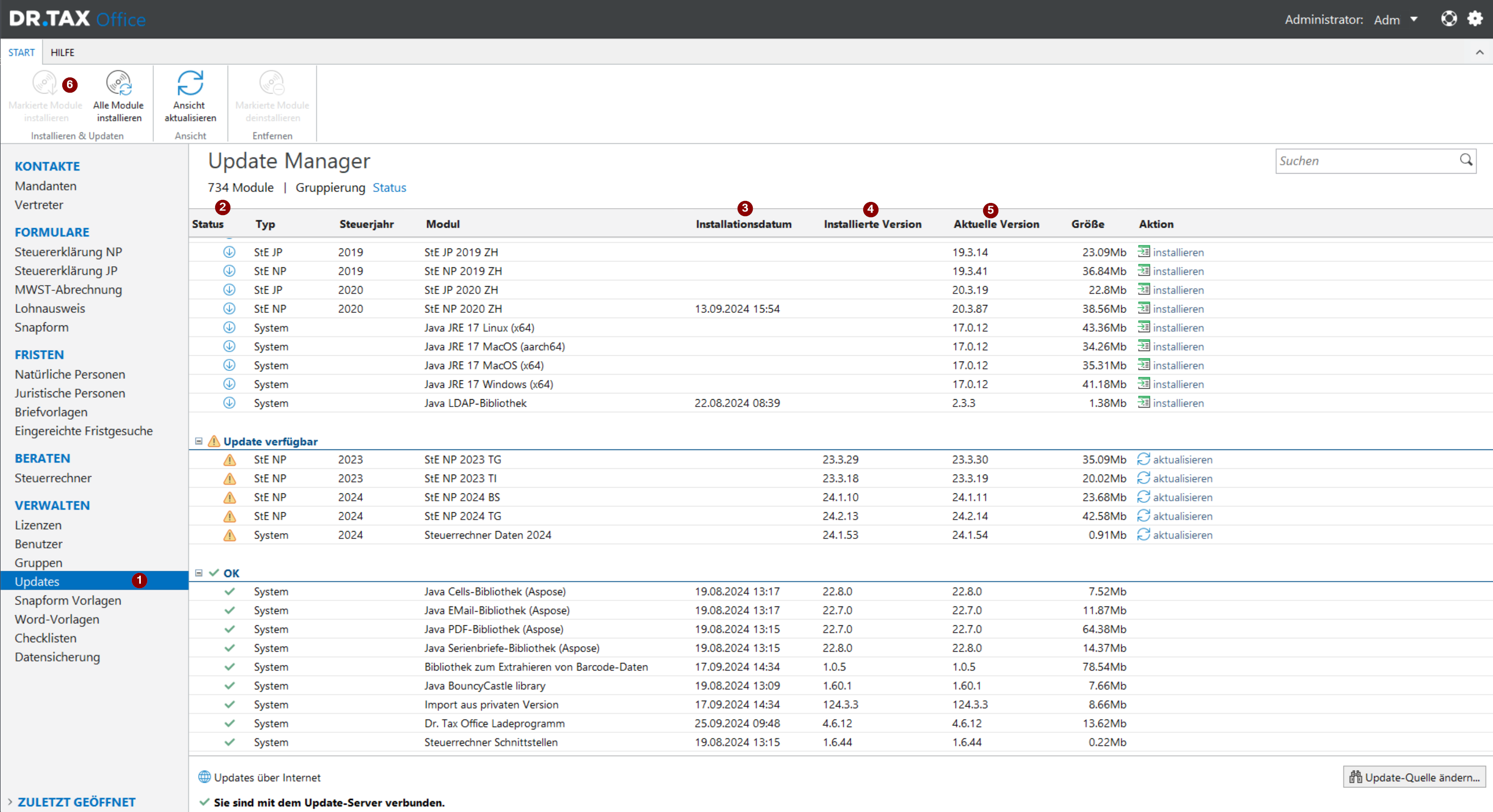Collapse the ribbon with the chevron

coord(1479,52)
